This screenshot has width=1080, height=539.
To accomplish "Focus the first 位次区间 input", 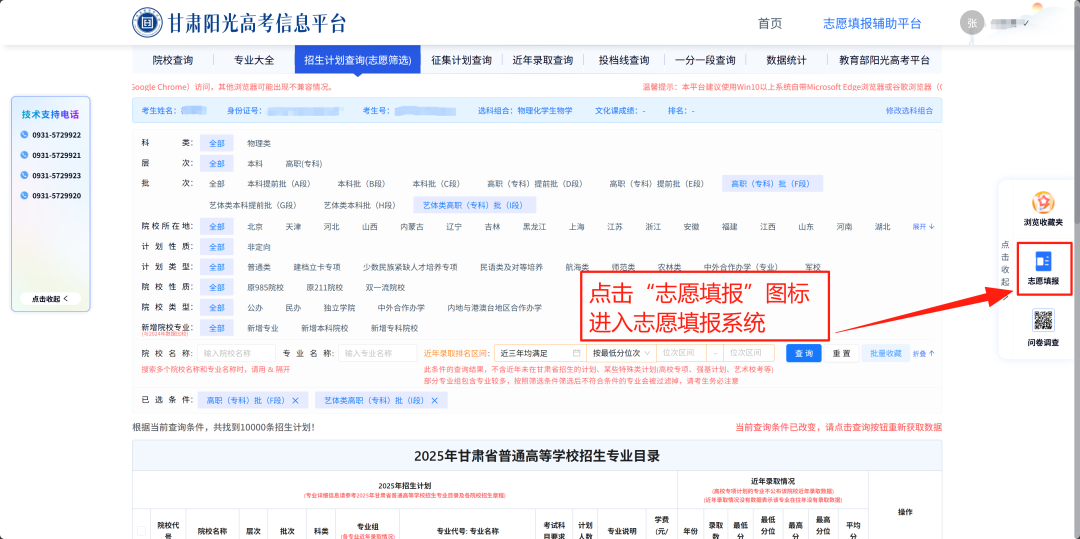I will coord(680,353).
